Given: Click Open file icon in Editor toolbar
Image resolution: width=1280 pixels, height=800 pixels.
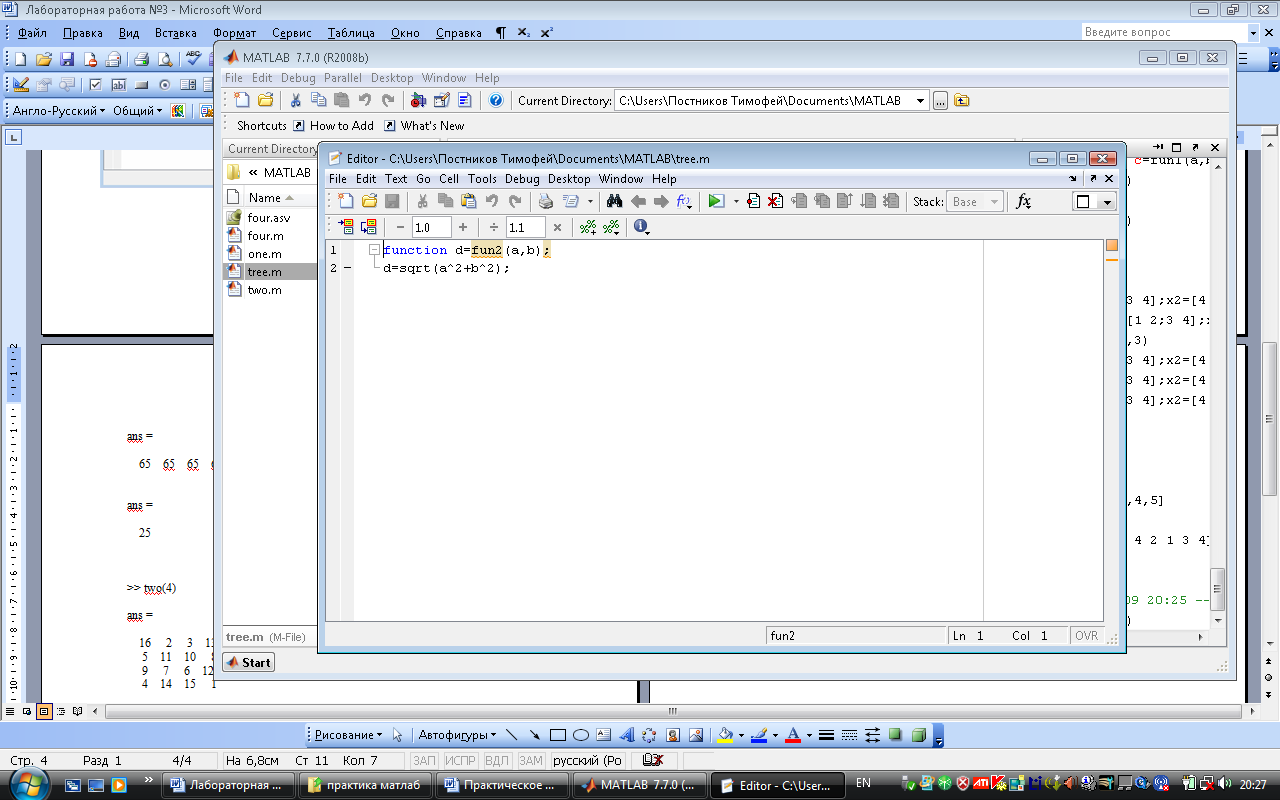Looking at the screenshot, I should (369, 201).
